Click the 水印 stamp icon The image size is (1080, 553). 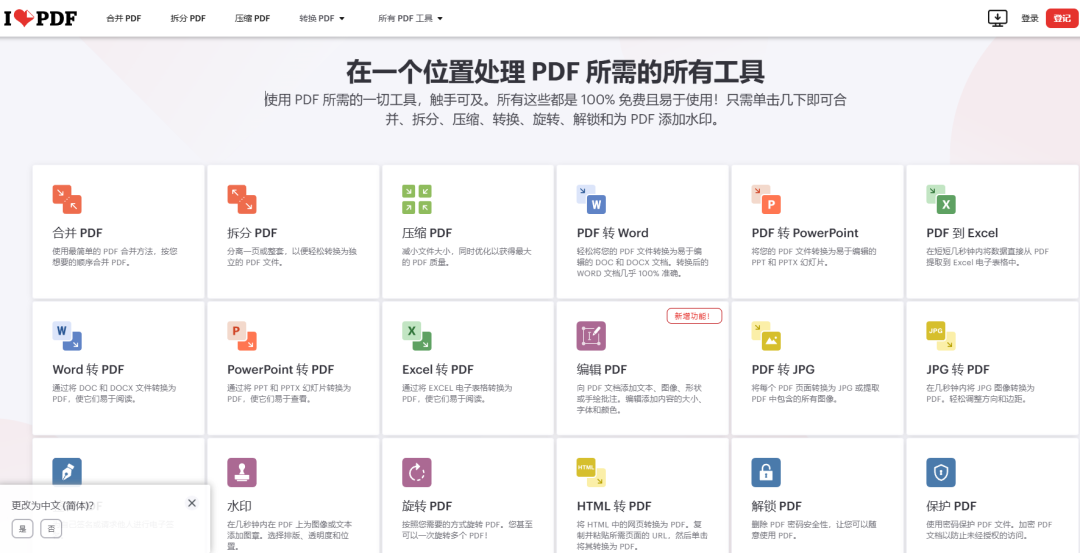[x=242, y=472]
